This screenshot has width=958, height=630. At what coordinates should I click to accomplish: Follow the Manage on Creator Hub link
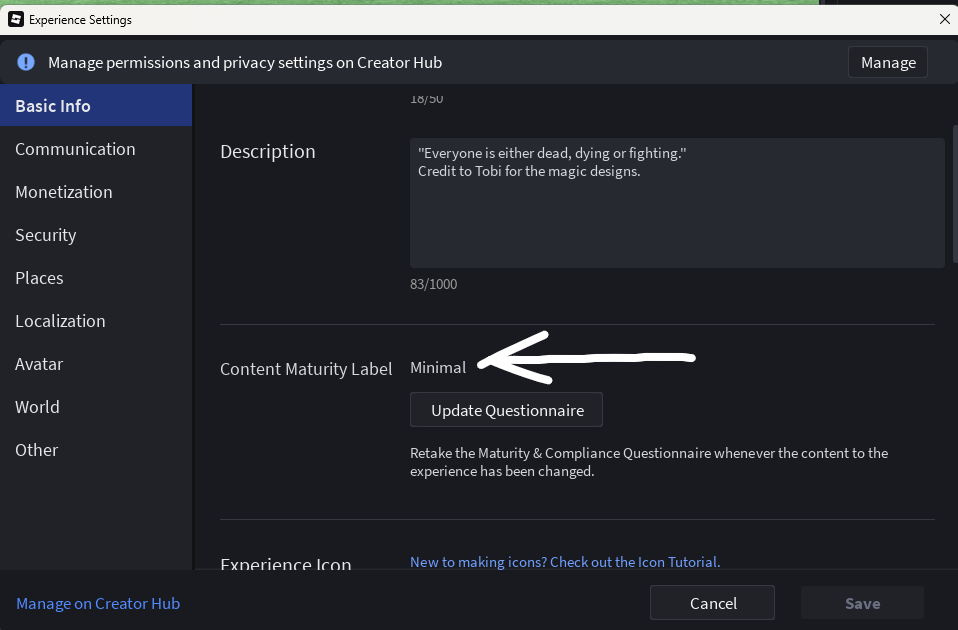pos(98,603)
